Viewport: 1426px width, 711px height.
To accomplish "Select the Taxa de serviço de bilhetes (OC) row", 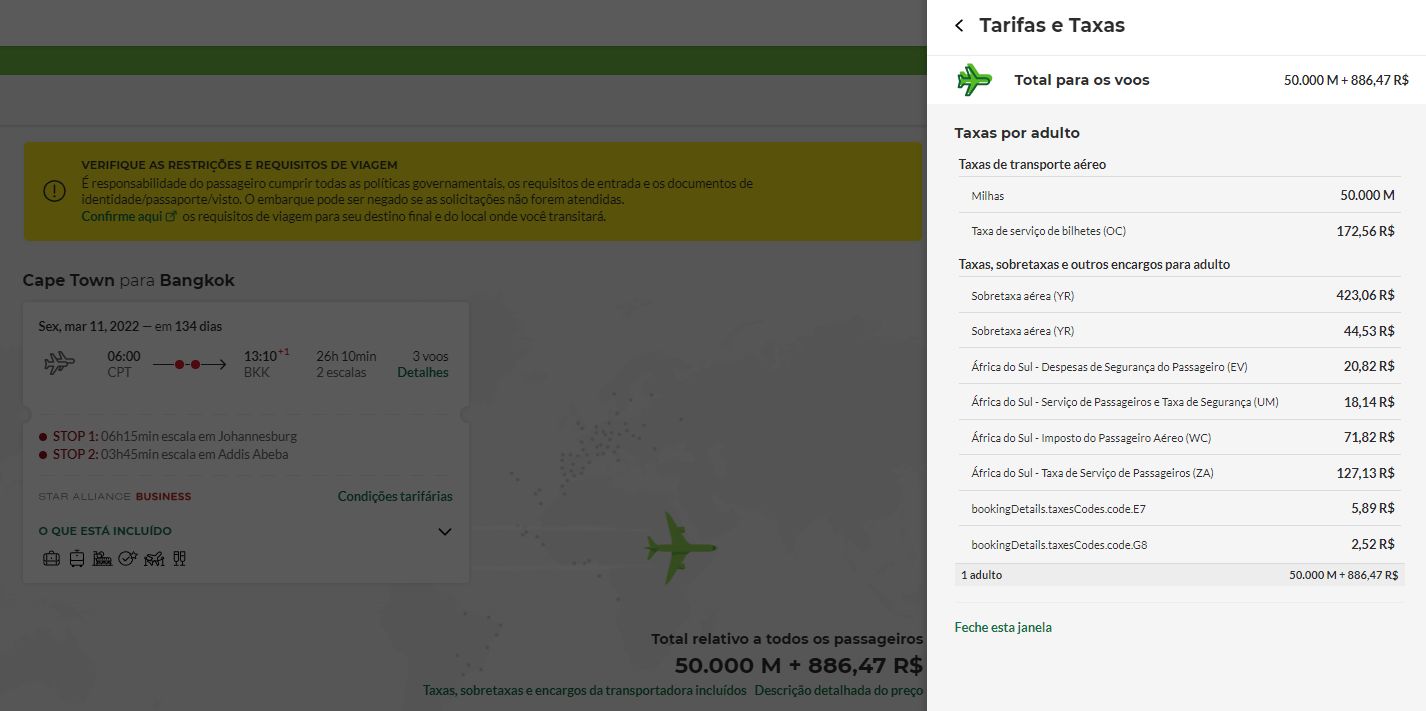I will tap(1180, 231).
